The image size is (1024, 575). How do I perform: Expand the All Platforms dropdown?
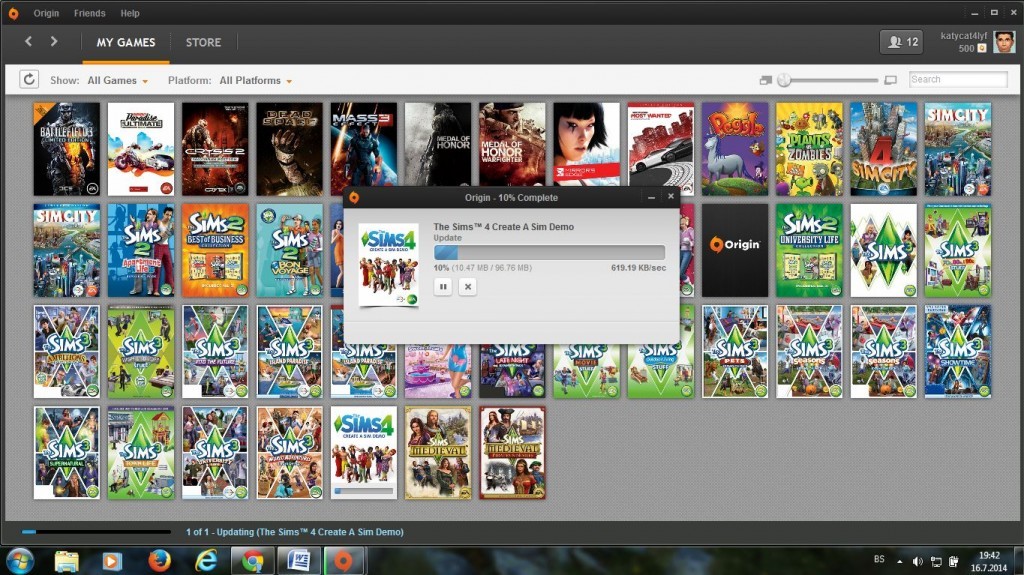[x=255, y=80]
